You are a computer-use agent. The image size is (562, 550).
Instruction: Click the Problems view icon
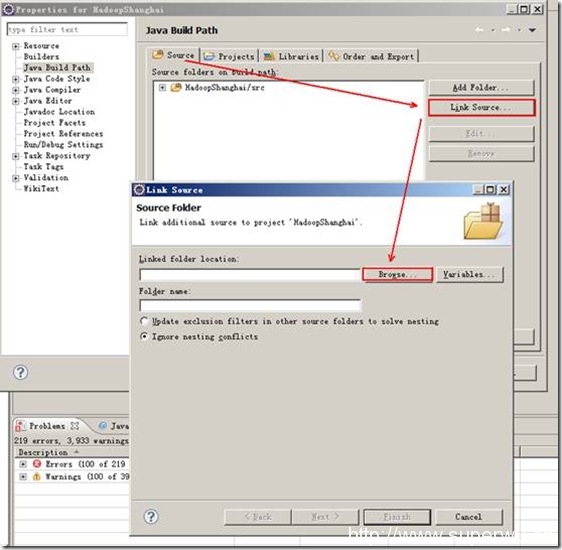click(20, 426)
